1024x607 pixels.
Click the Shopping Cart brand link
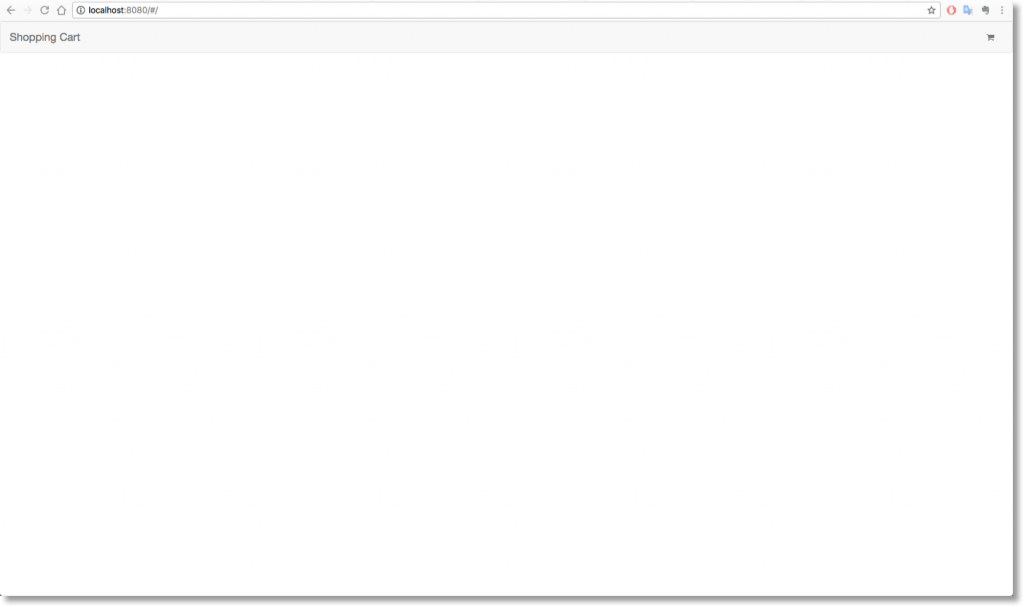(x=44, y=37)
